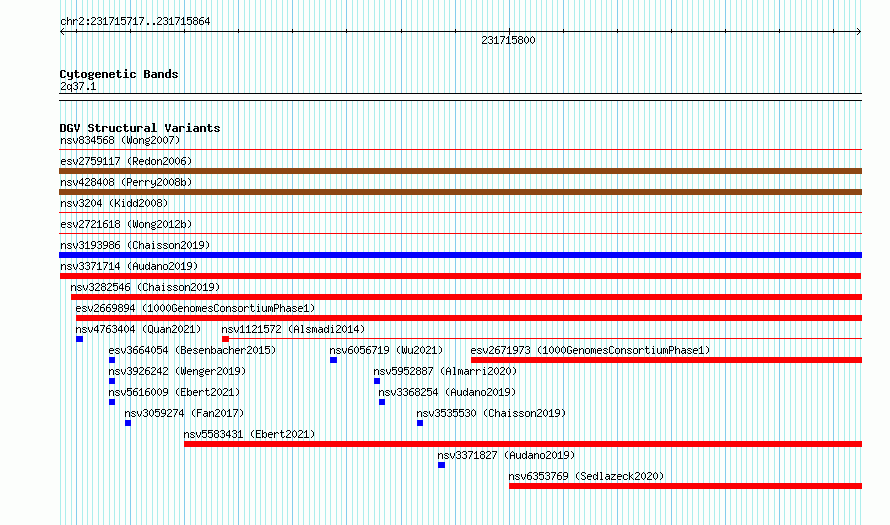Screen dimensions: 890x525
Task: Click the blue nsv6056719 (Wu2021) marker
Action: tap(333, 360)
